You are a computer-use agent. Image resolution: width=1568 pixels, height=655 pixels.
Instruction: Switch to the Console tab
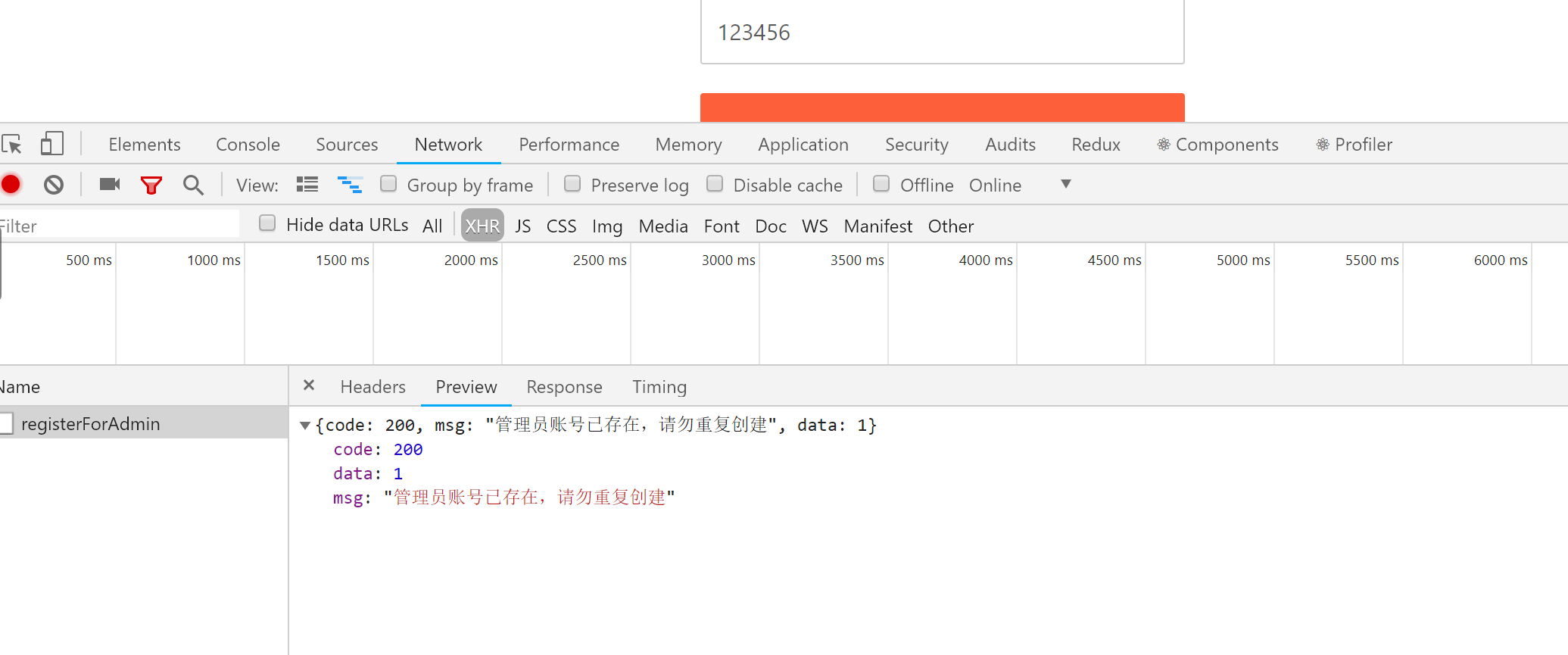pos(248,145)
